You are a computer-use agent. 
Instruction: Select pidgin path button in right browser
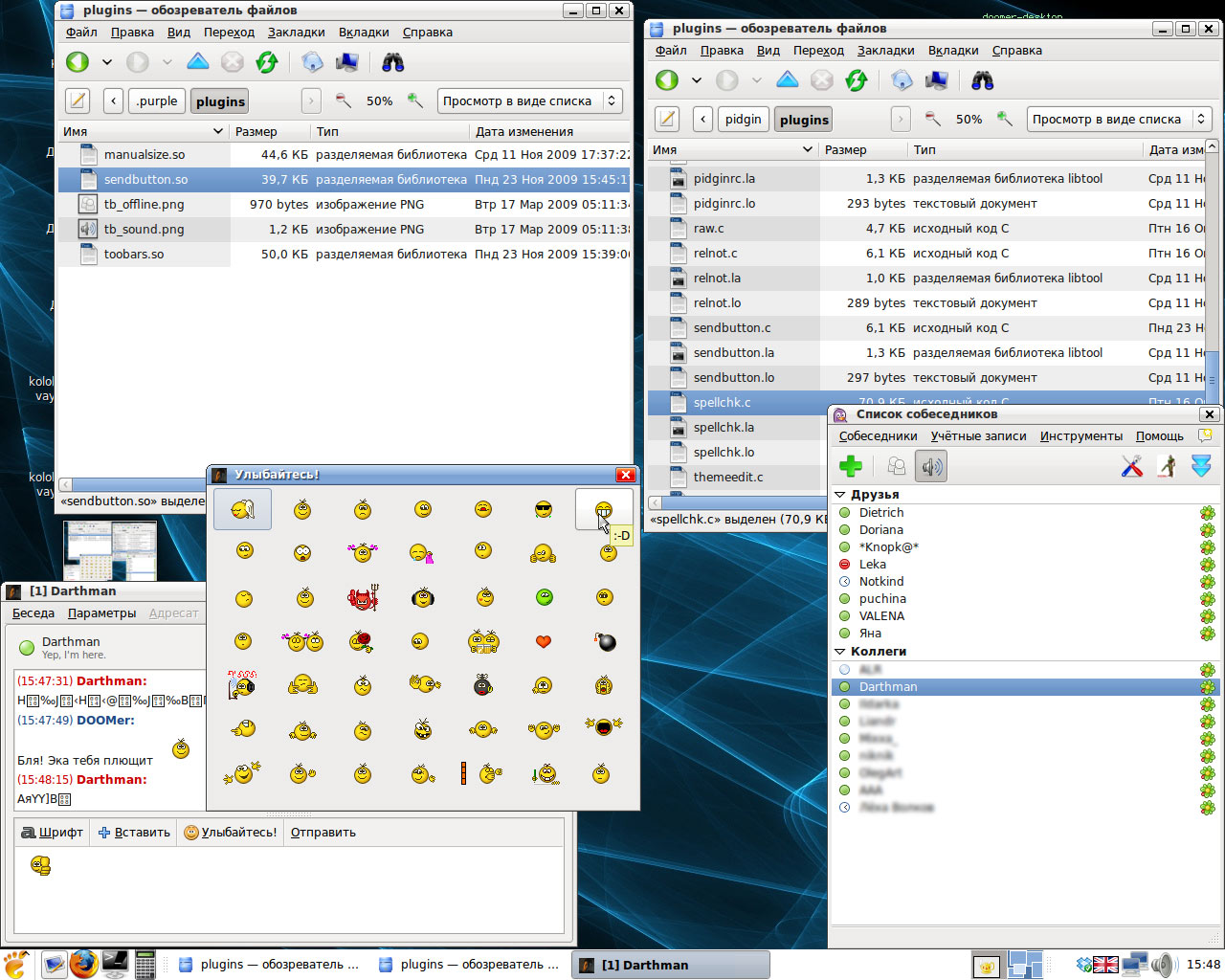tap(744, 119)
